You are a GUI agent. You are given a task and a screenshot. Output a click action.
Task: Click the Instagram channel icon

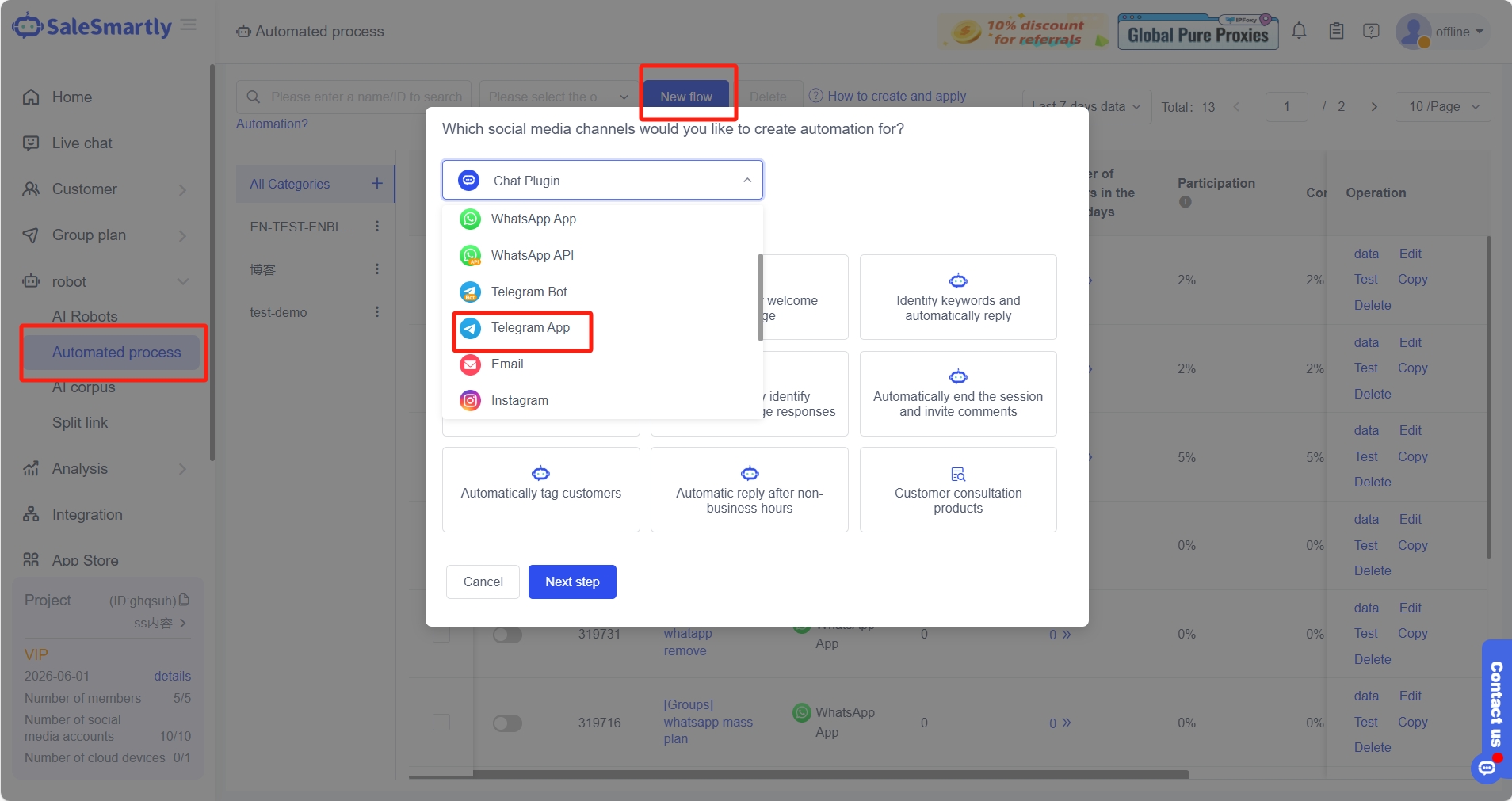click(x=469, y=400)
